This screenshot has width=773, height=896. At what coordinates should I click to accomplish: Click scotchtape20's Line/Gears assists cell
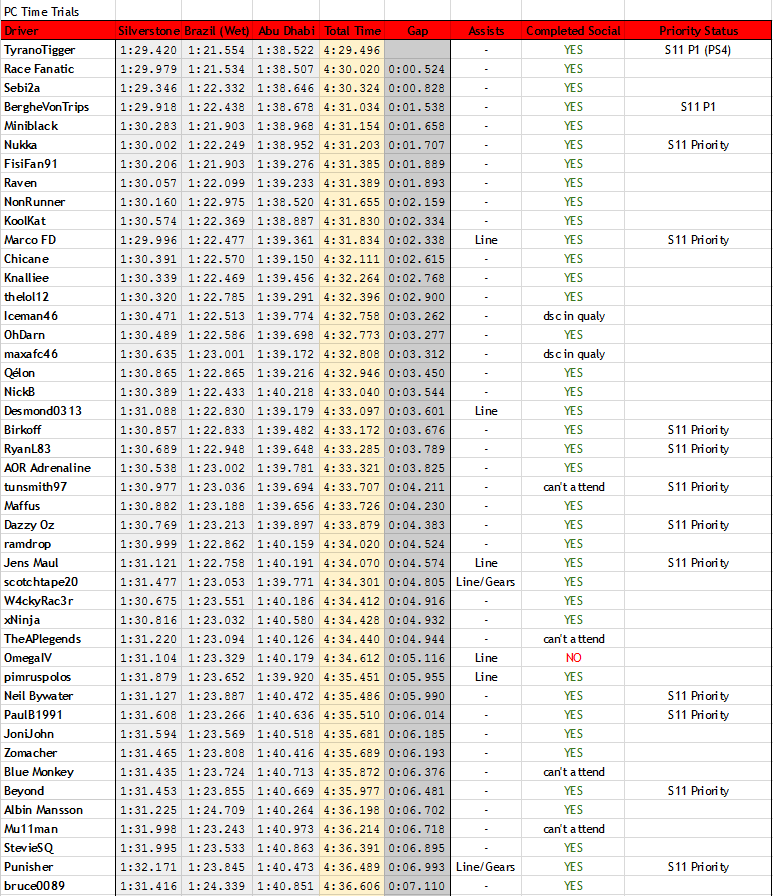486,582
